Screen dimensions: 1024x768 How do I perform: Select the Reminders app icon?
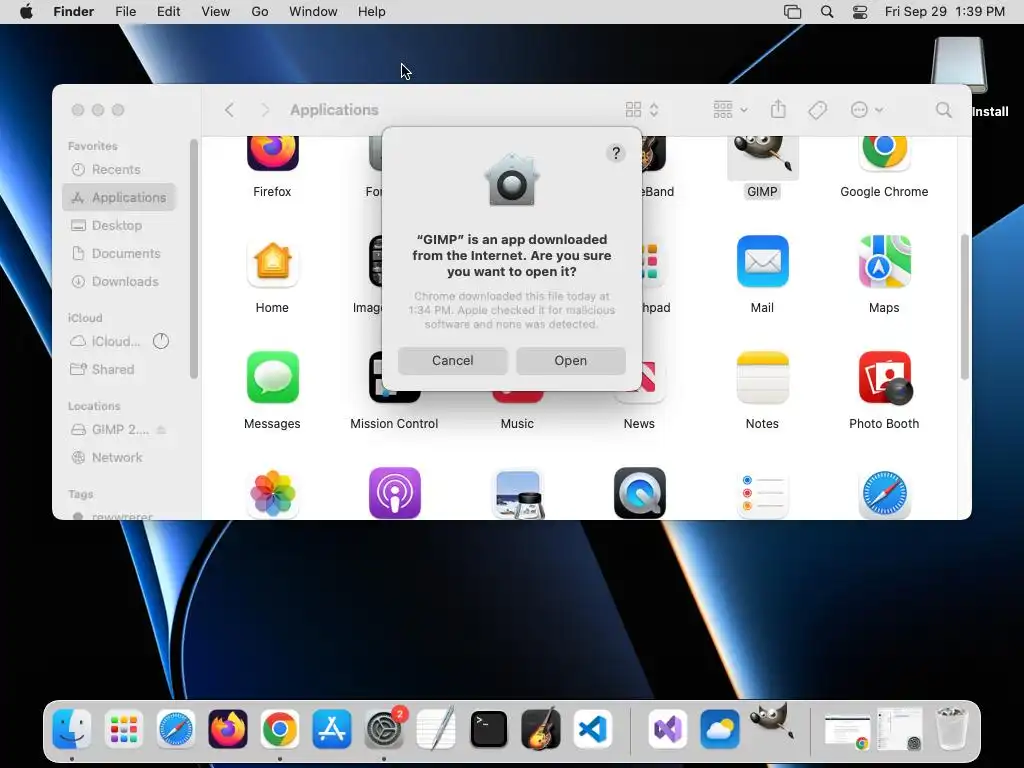click(x=762, y=494)
